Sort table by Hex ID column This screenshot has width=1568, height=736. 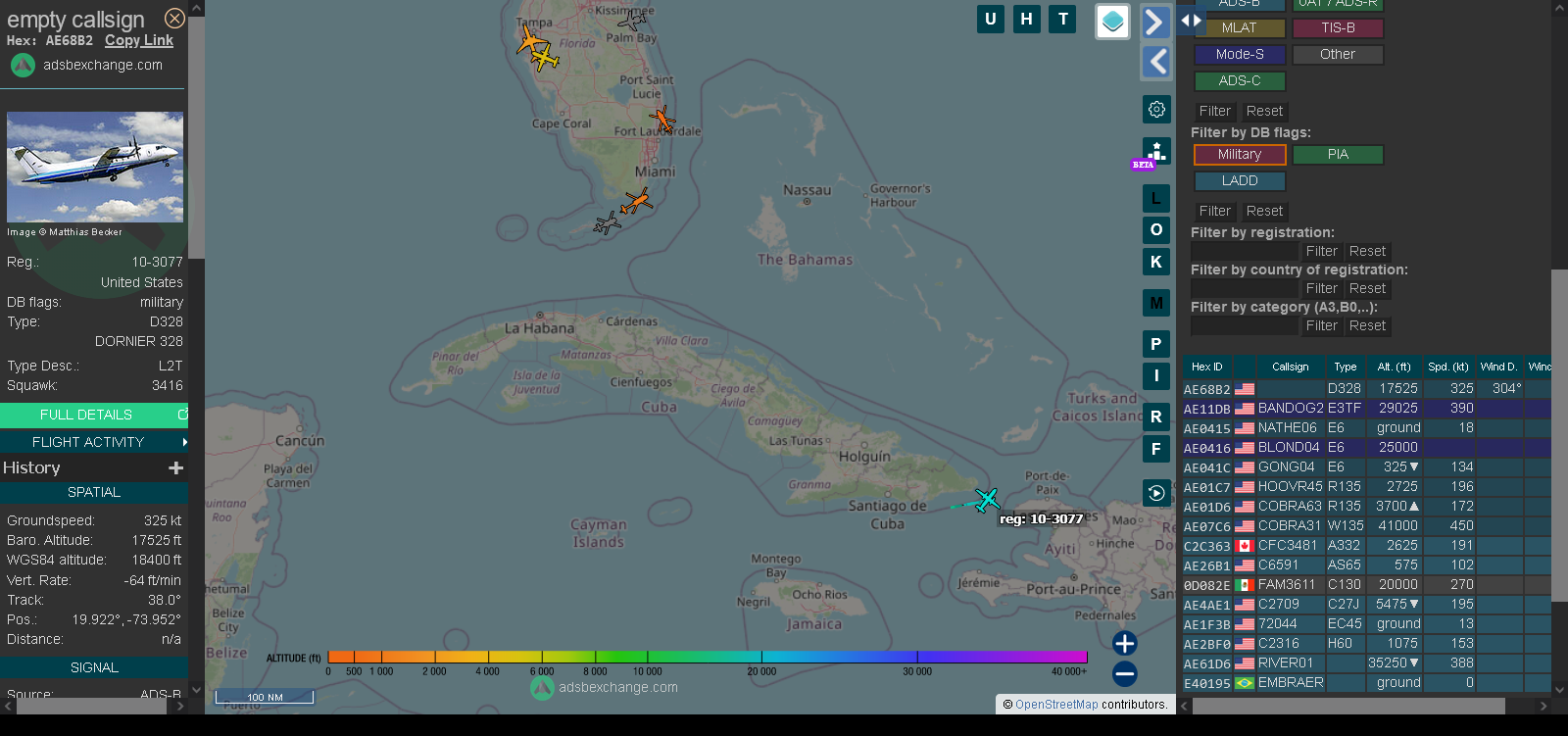(1206, 367)
